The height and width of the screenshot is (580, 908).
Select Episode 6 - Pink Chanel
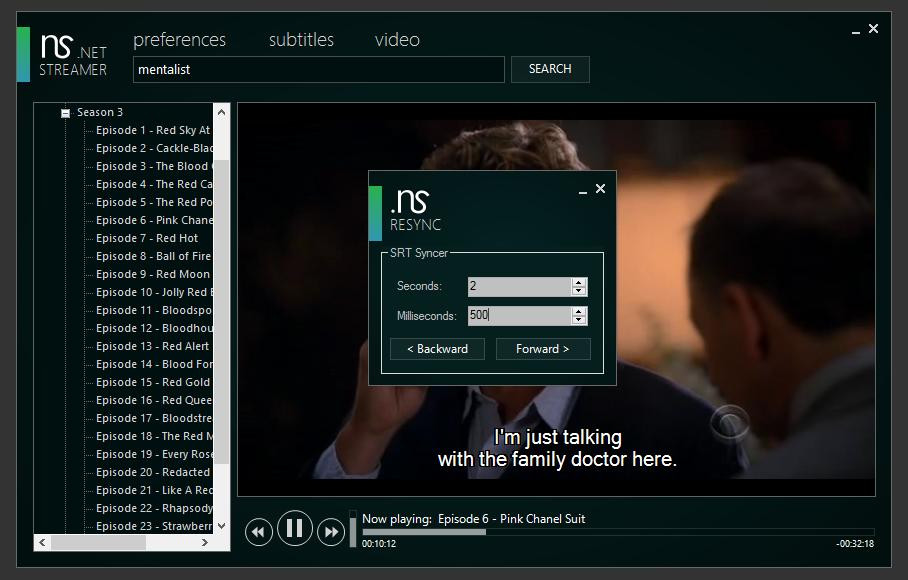[x=154, y=220]
